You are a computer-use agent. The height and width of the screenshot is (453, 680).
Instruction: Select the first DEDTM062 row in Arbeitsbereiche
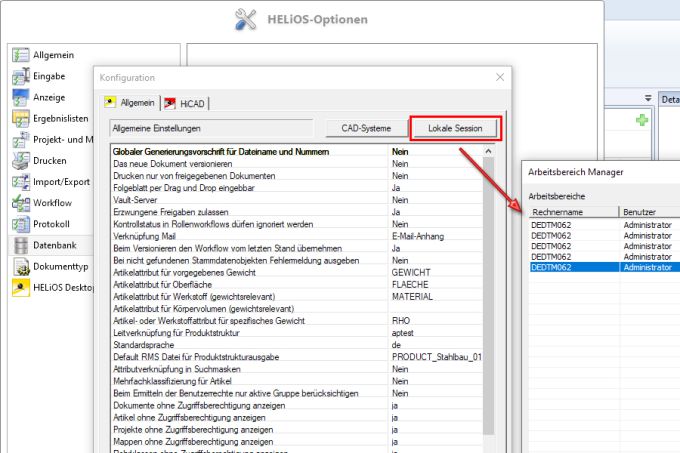605,225
